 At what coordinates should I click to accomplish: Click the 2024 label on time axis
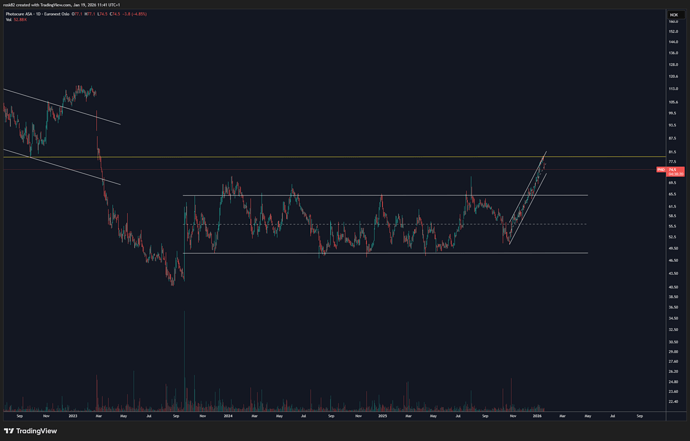coord(228,413)
